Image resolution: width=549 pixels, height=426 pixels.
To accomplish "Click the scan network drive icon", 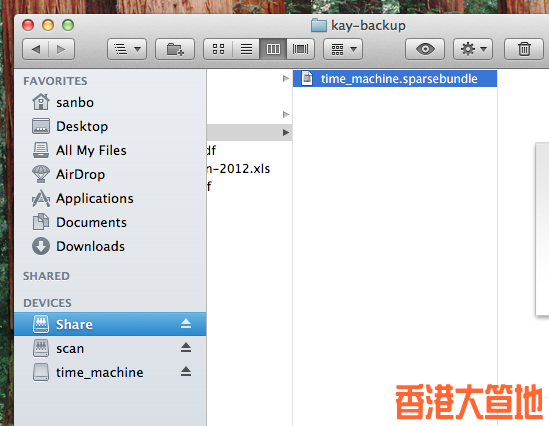I will point(41,348).
